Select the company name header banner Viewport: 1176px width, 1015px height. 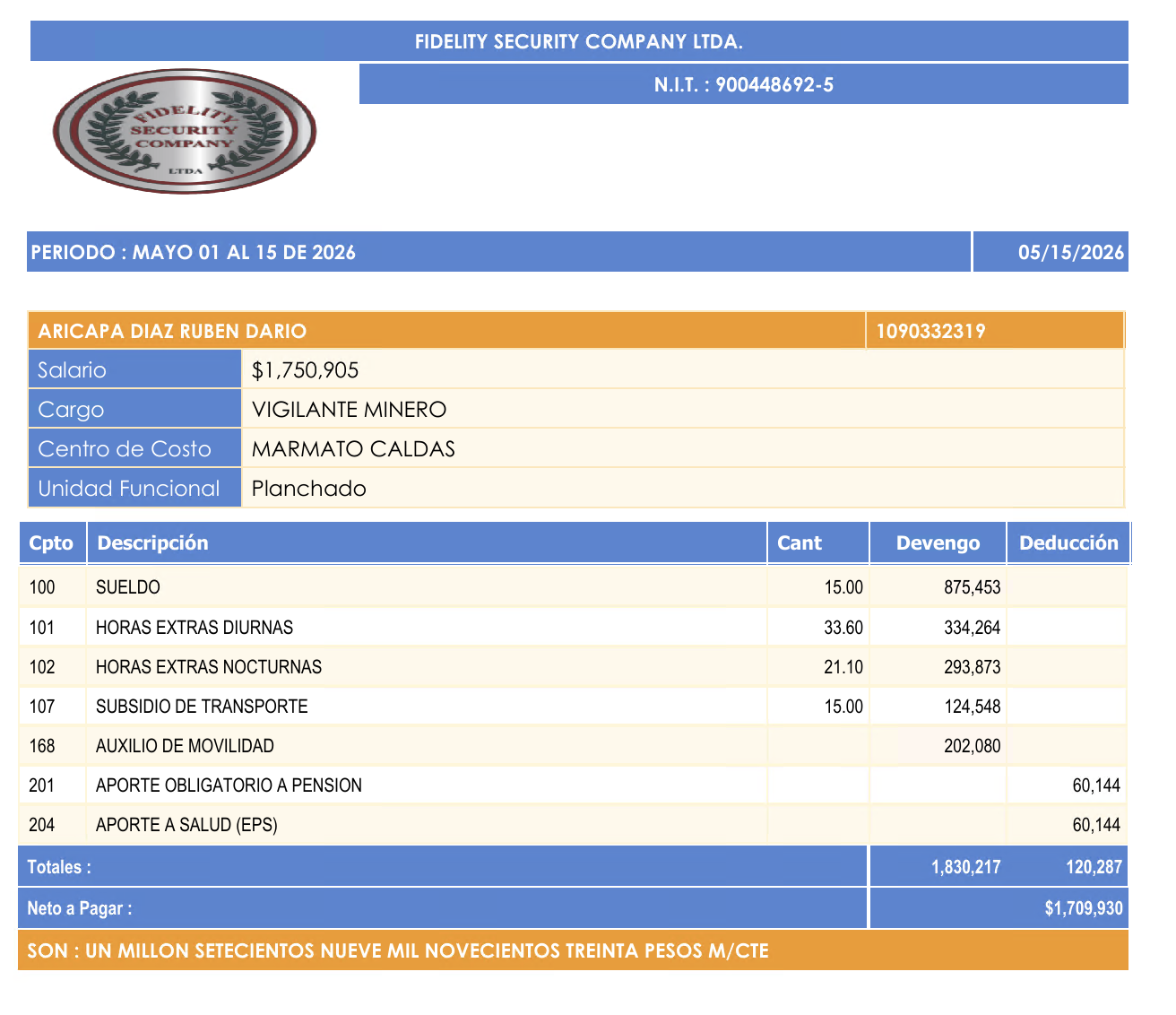579,41
